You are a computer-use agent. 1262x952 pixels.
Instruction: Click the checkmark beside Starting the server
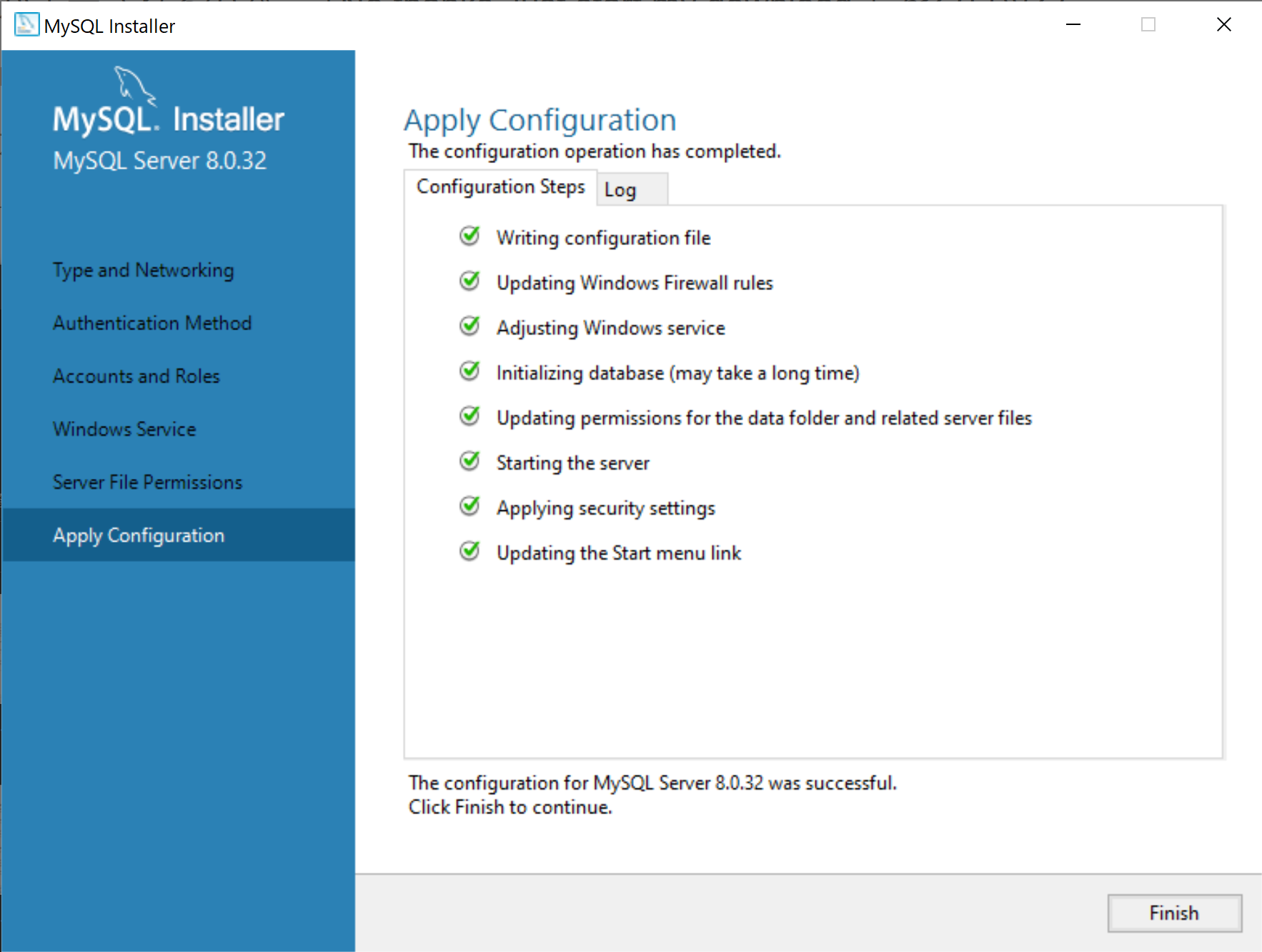point(469,461)
